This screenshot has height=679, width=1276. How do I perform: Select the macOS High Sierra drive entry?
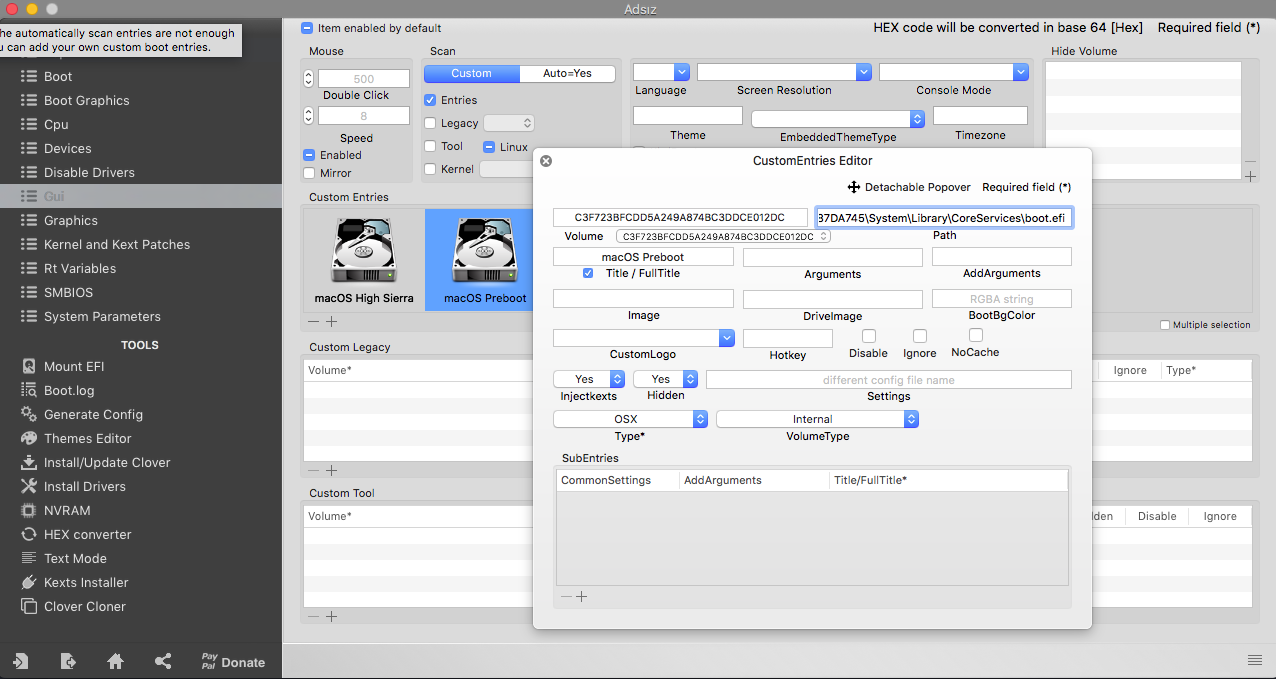coord(364,260)
